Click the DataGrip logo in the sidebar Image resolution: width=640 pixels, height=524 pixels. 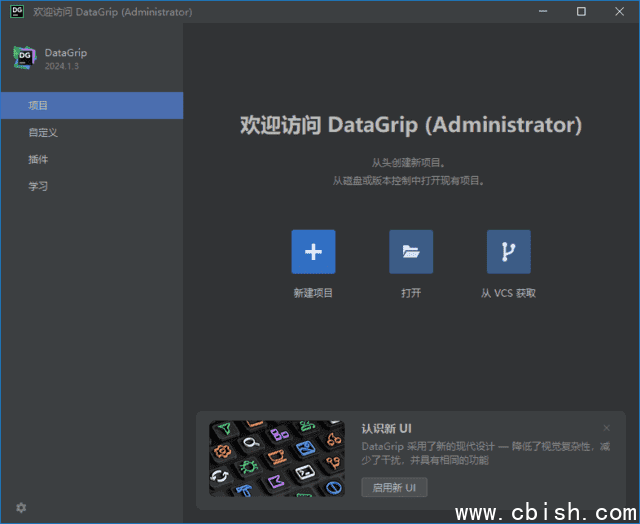pyautogui.click(x=24, y=58)
